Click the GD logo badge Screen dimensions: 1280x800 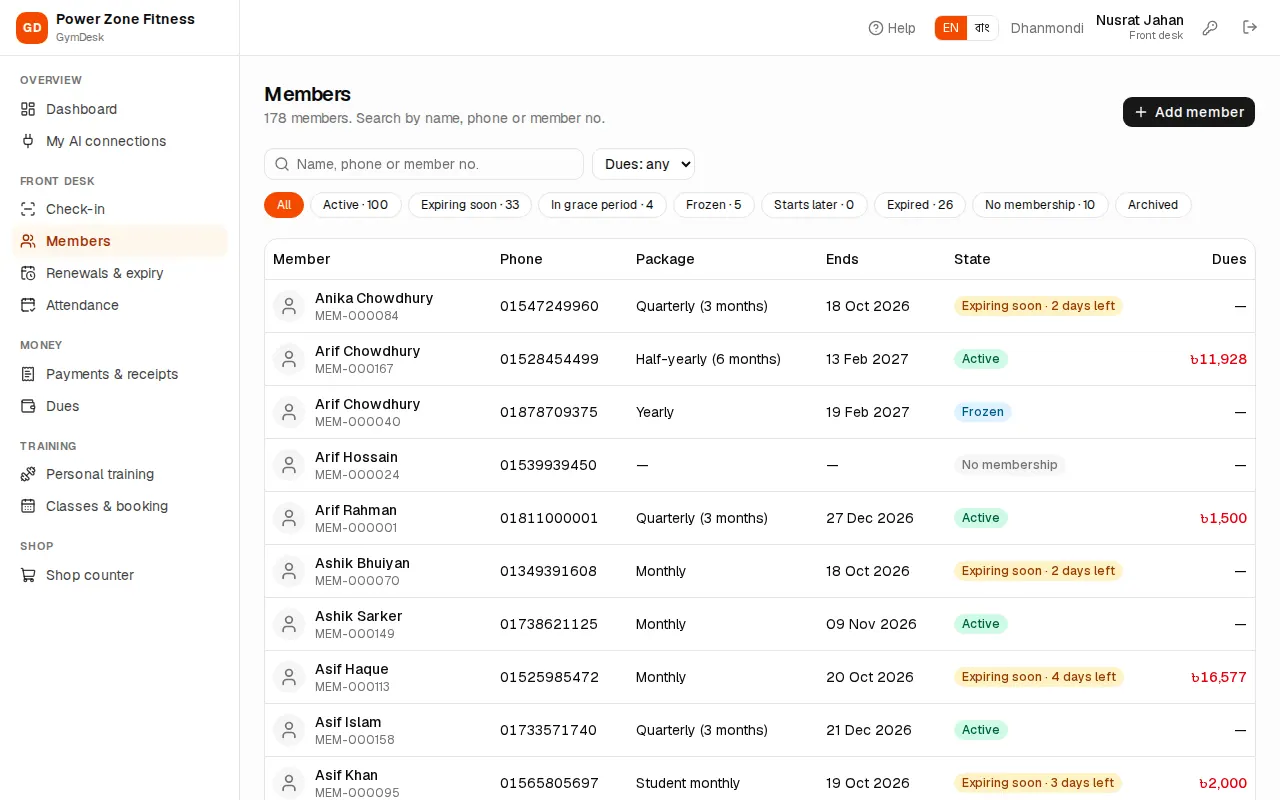pos(32,28)
